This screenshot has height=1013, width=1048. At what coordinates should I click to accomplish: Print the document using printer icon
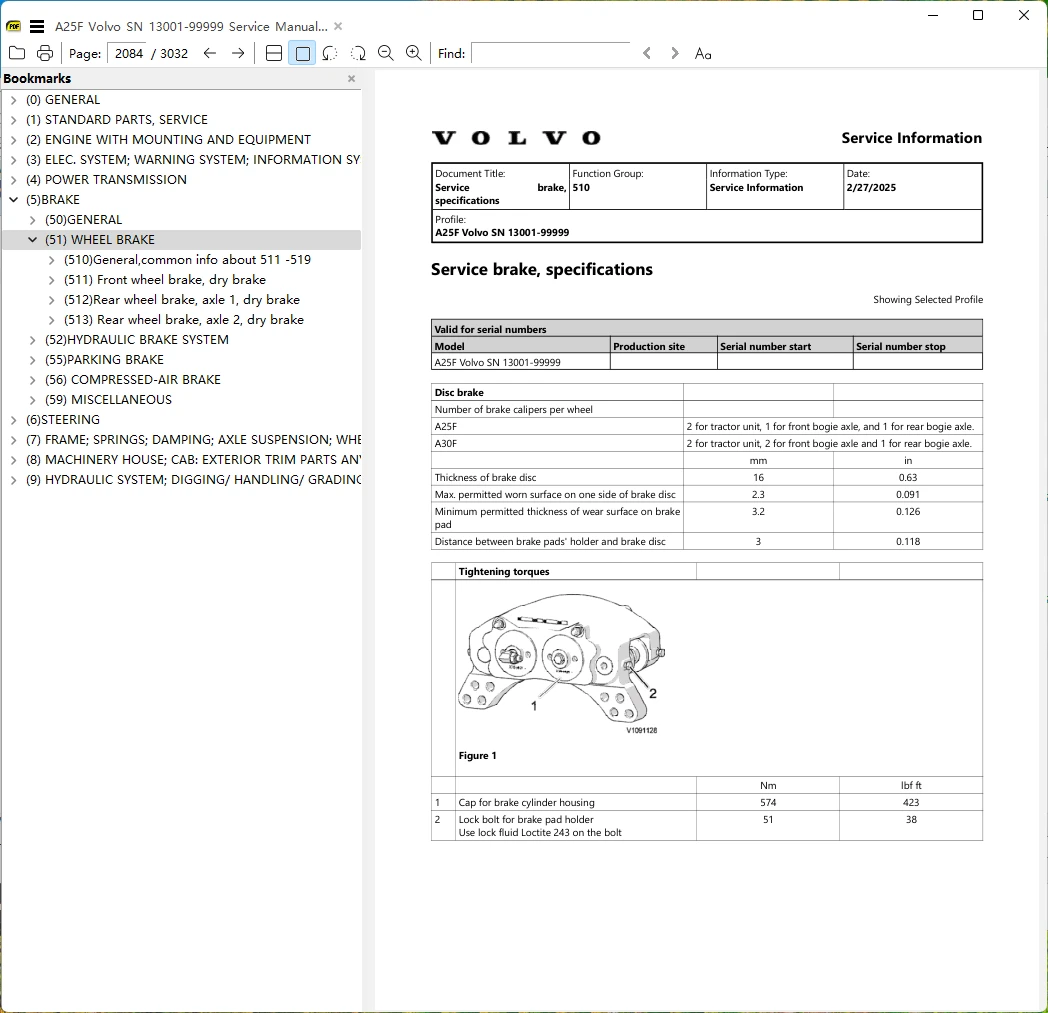pos(45,53)
